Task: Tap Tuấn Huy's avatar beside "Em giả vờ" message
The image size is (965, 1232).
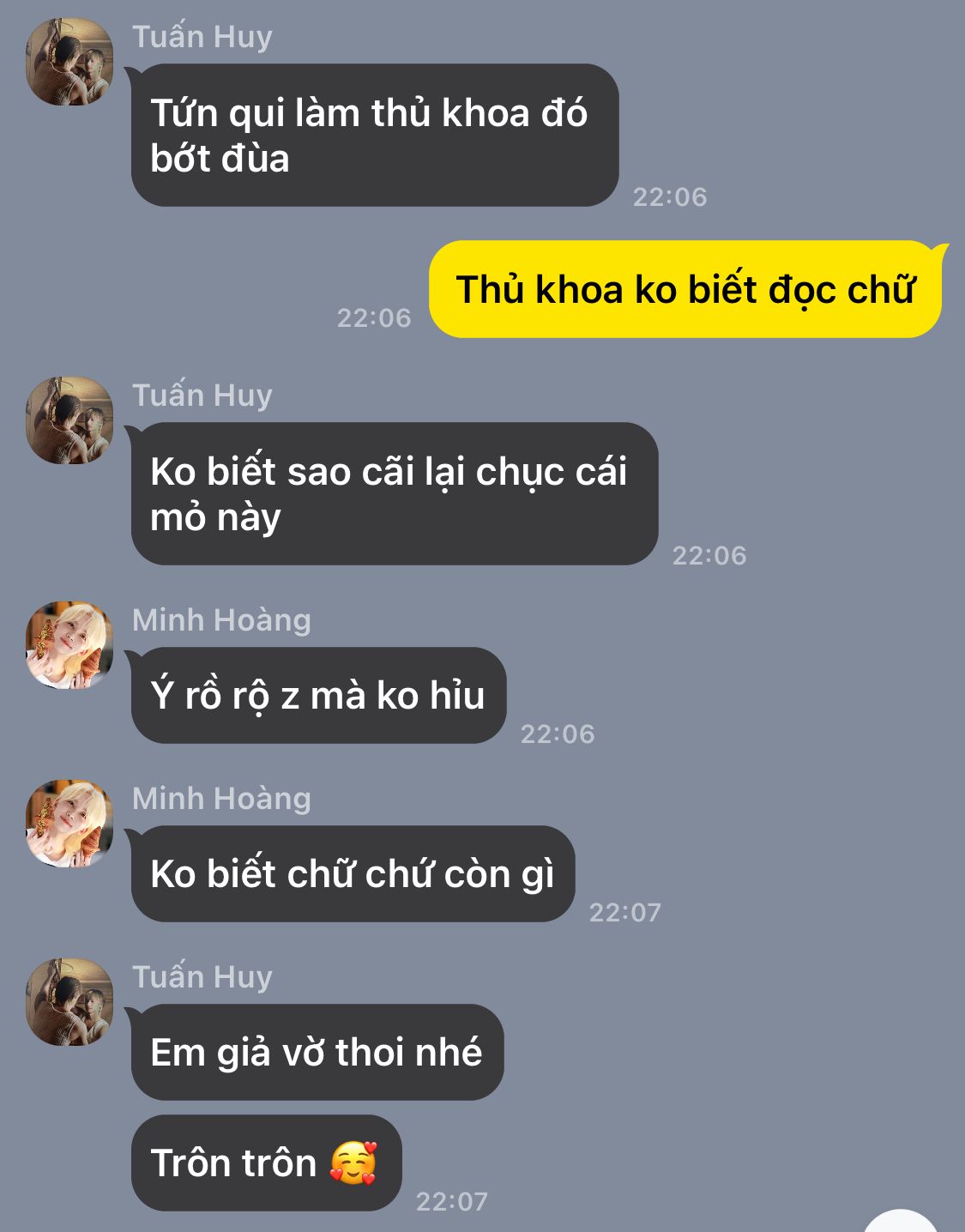Action: [x=69, y=1002]
